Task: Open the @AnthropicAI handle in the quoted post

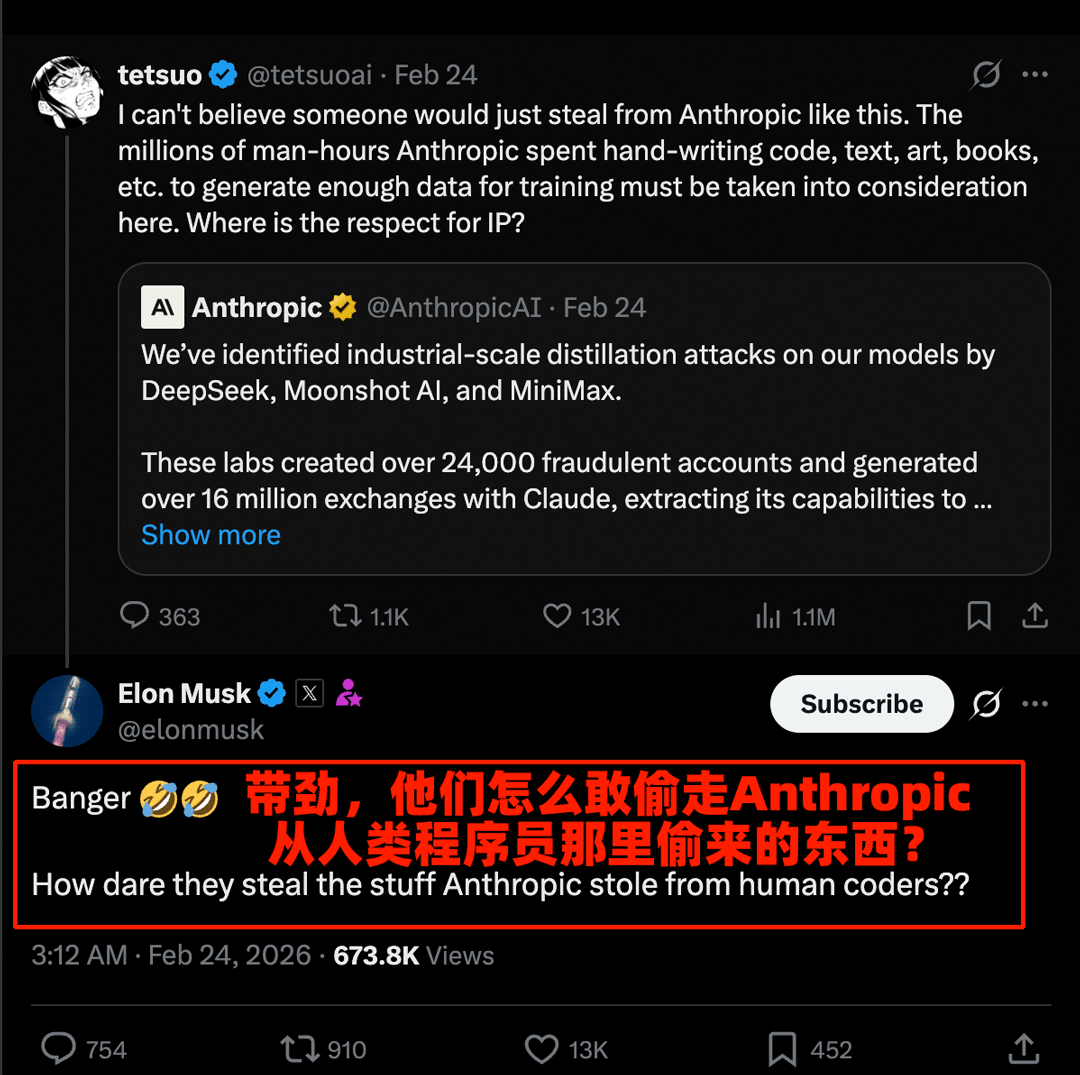Action: click(454, 308)
